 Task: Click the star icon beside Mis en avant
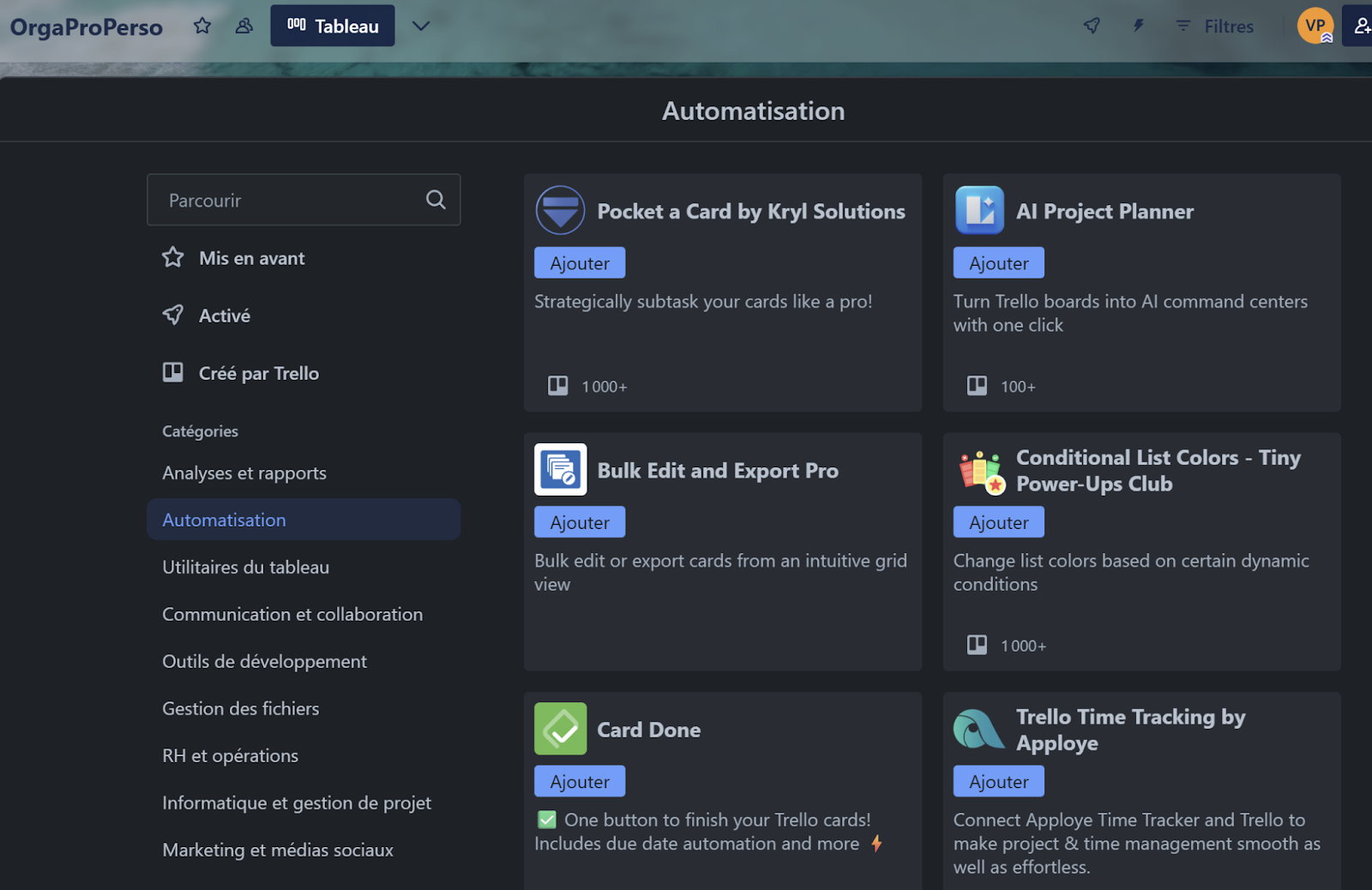173,257
